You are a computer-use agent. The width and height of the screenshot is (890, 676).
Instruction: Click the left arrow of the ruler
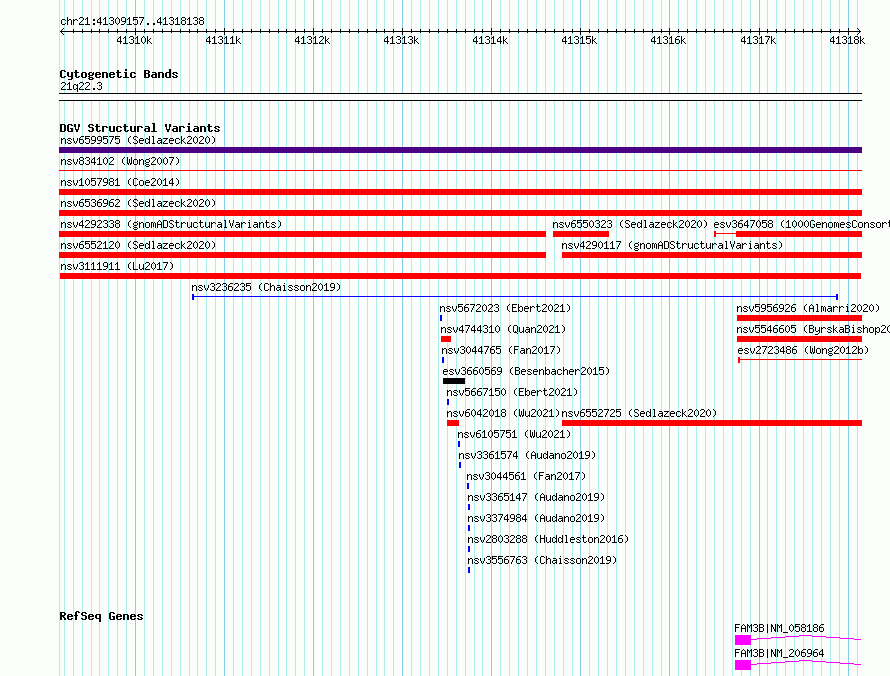point(62,31)
